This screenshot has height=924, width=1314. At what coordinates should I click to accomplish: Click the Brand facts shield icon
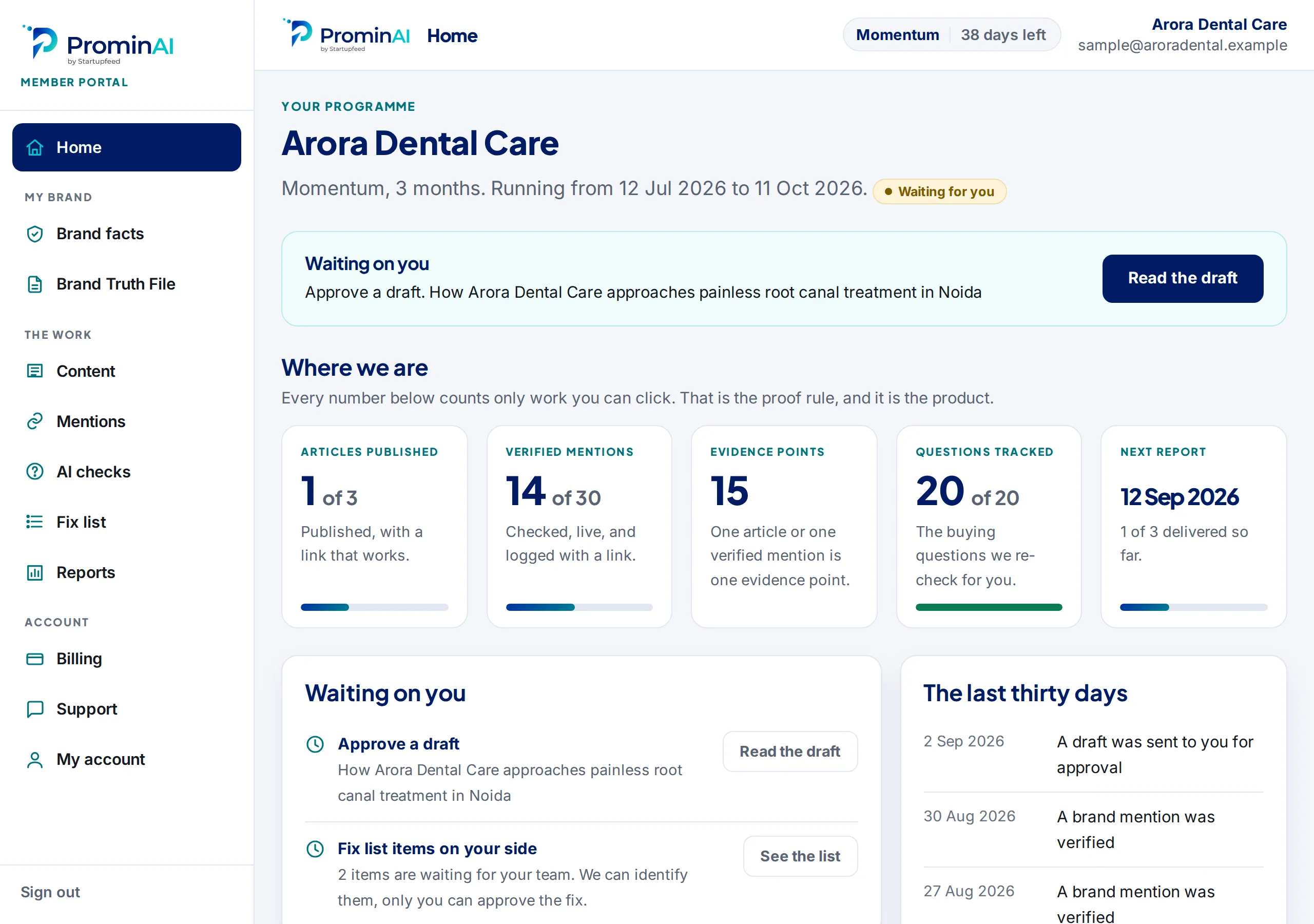35,234
